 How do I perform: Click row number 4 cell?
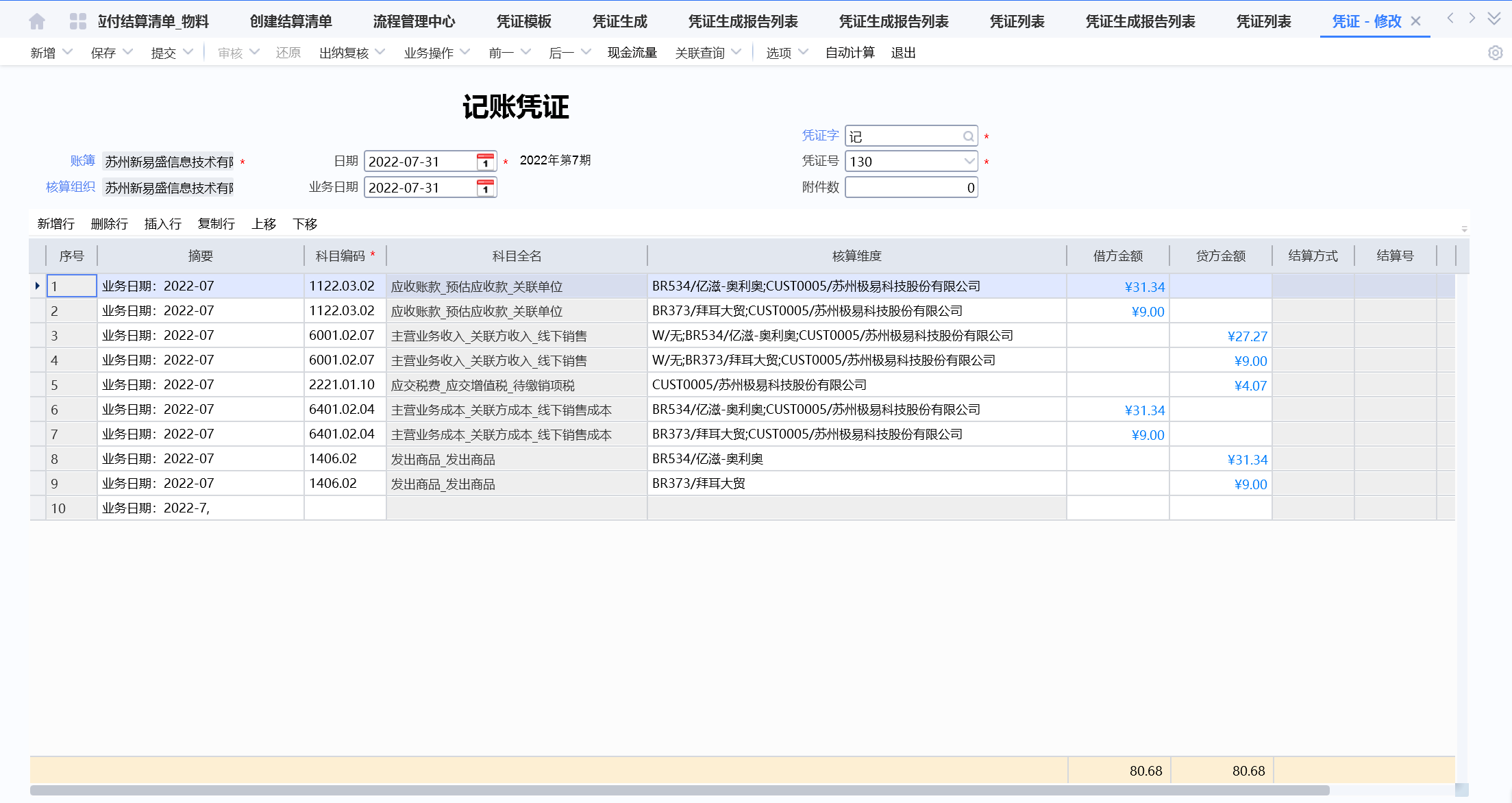tap(71, 360)
